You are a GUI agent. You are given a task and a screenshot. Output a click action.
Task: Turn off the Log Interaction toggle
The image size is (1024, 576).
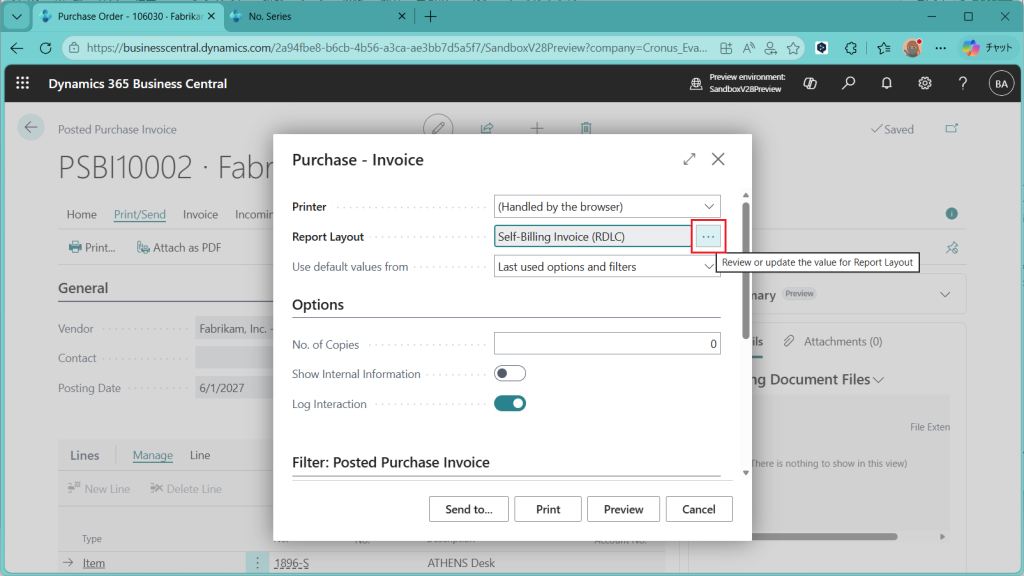pyautogui.click(x=510, y=404)
